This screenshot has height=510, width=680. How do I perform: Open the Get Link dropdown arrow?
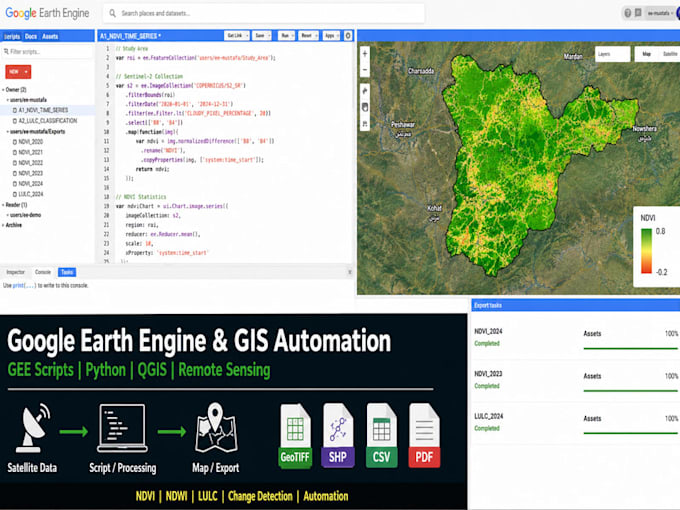coord(247,36)
